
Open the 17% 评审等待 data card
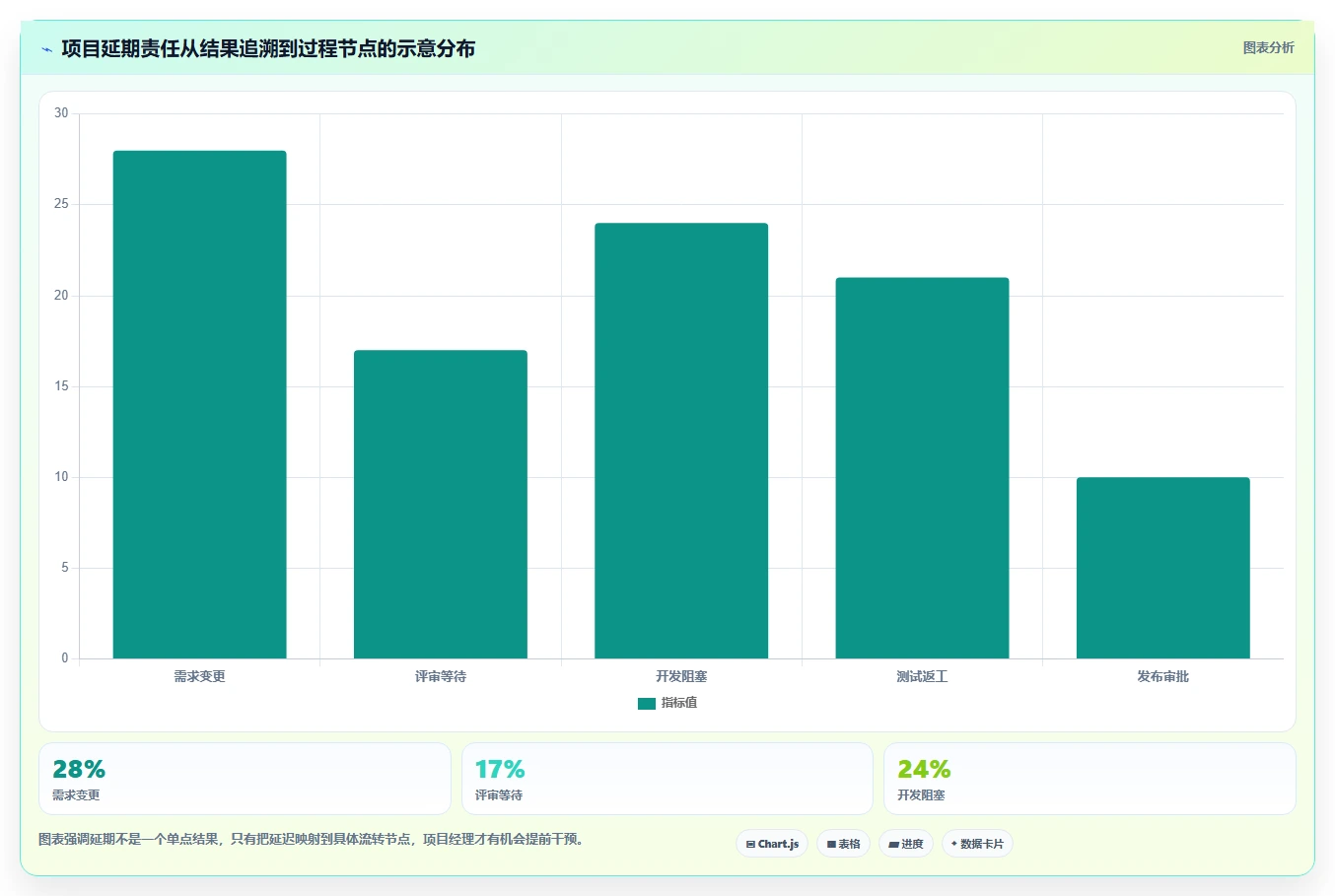click(667, 779)
